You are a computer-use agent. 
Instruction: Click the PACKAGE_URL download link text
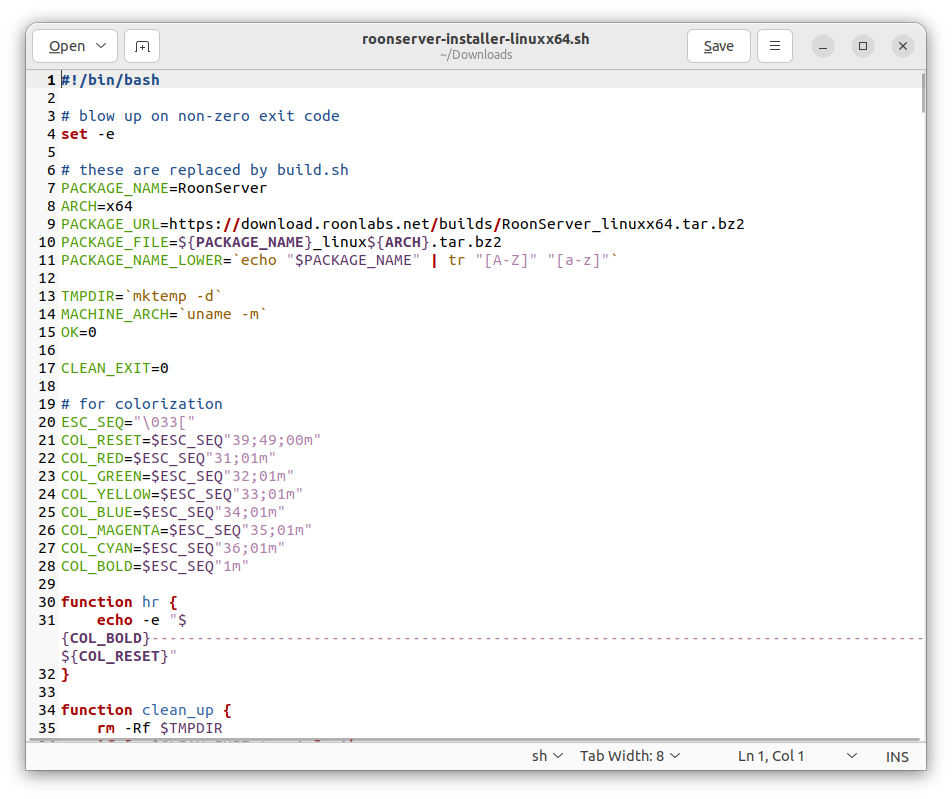coord(457,224)
